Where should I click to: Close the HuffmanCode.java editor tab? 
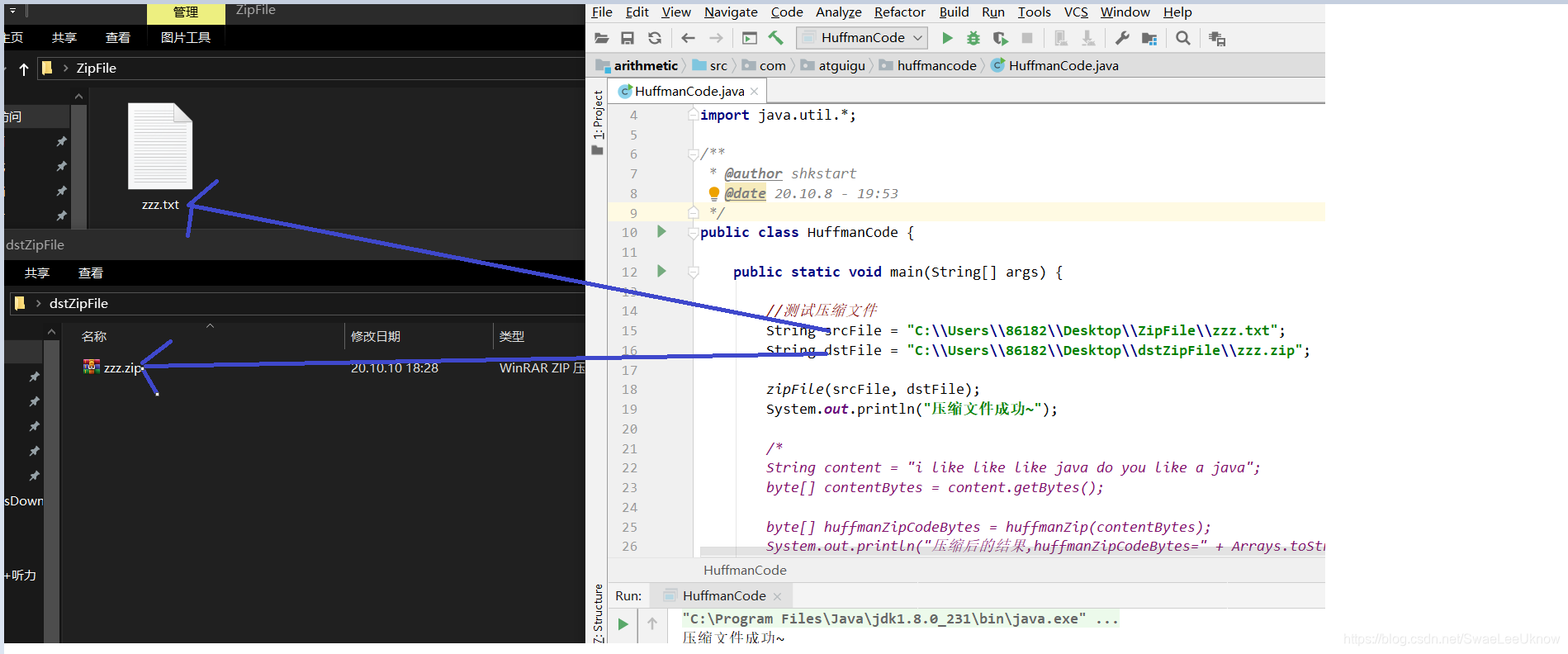pos(754,92)
